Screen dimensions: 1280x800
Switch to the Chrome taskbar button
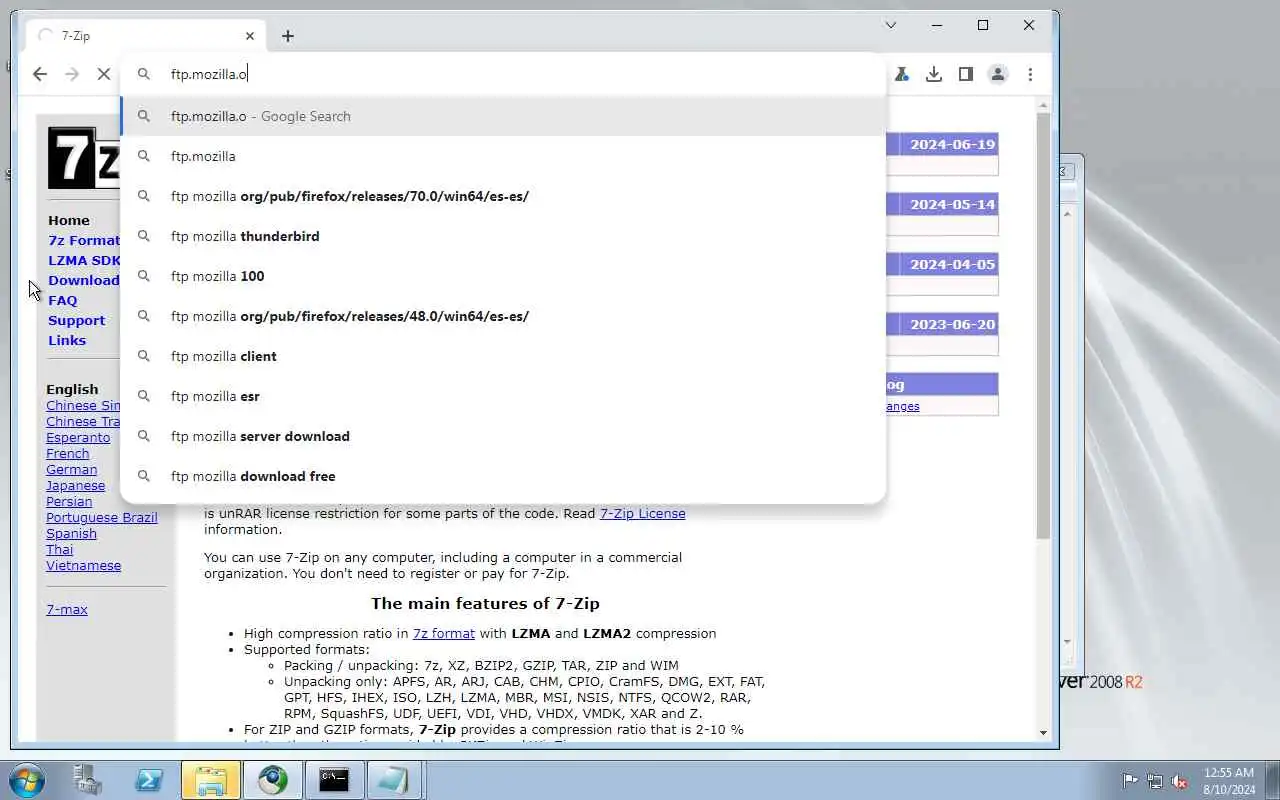pyautogui.click(x=272, y=780)
